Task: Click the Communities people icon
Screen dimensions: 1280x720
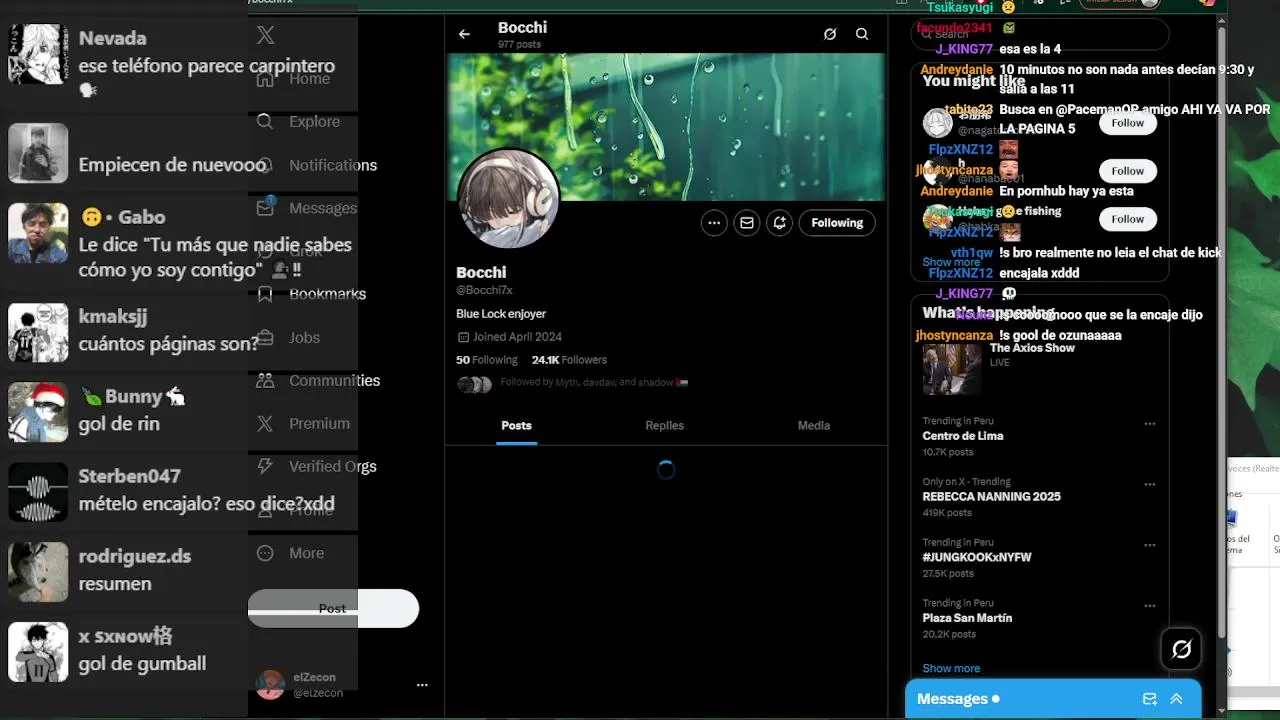Action: 265,381
